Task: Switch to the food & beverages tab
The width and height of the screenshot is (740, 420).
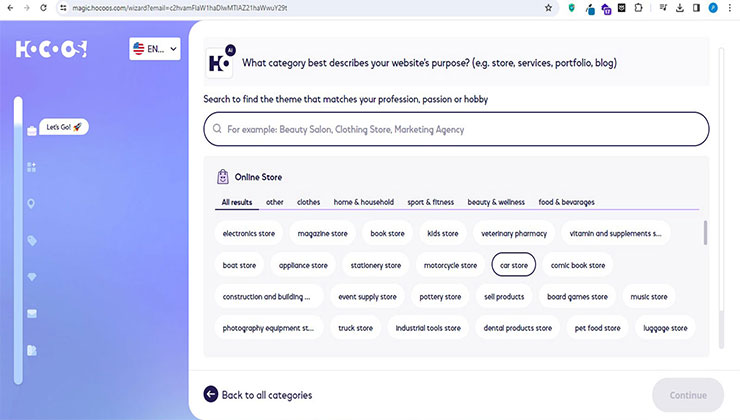Action: (x=566, y=202)
